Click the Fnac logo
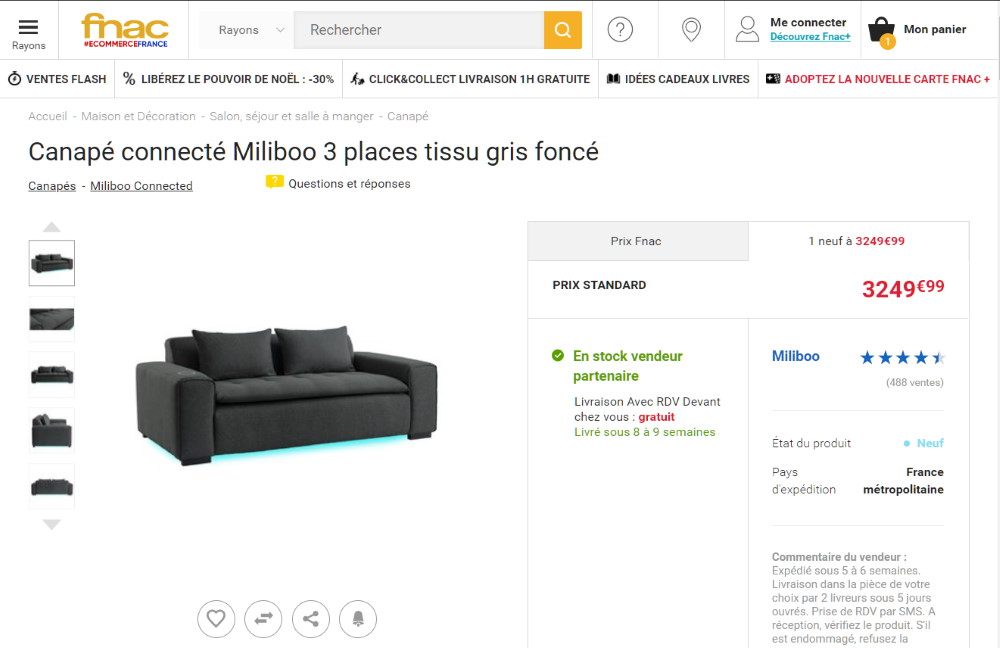The height and width of the screenshot is (648, 1000). (125, 30)
